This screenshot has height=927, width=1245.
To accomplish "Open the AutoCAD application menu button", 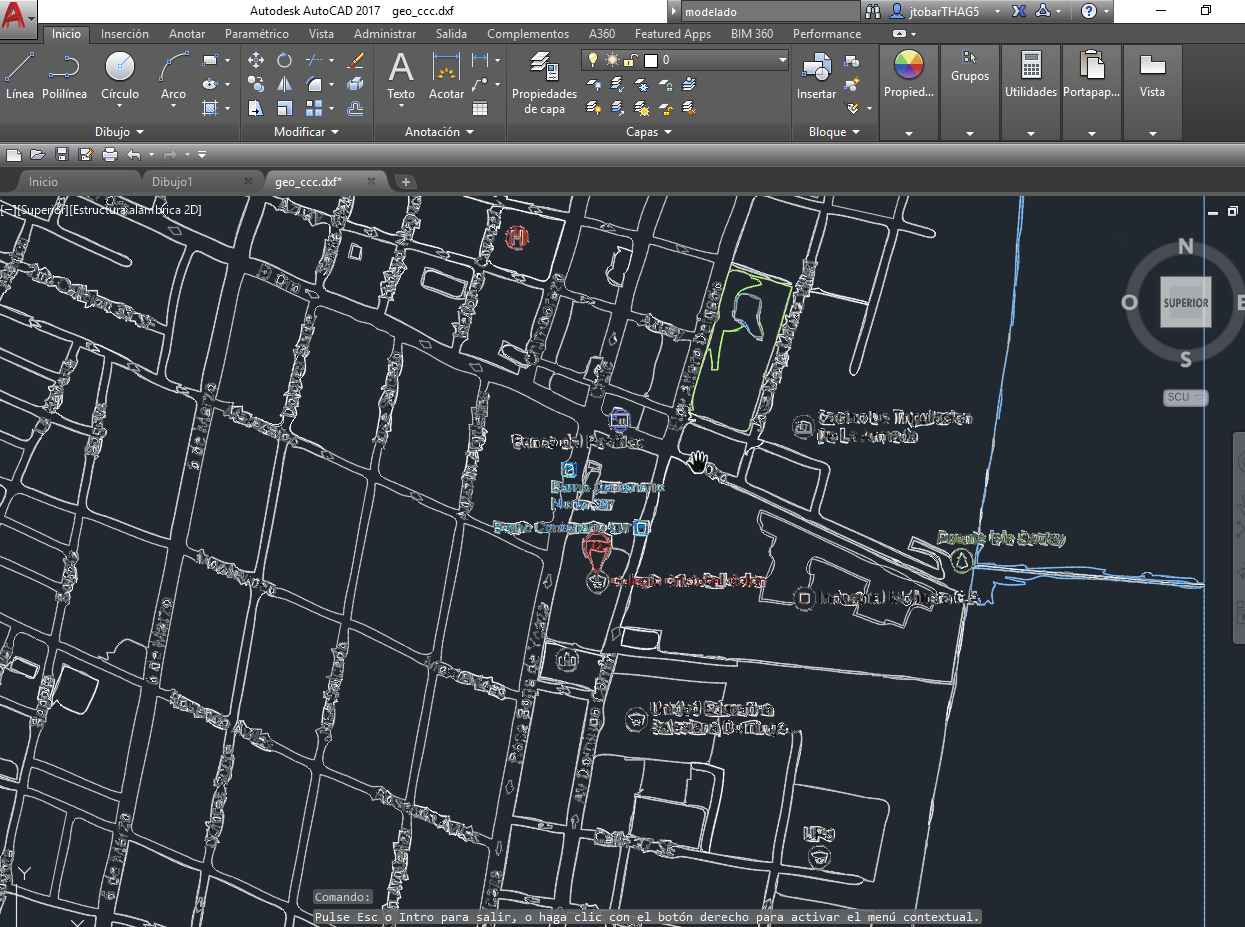I will click(x=19, y=16).
